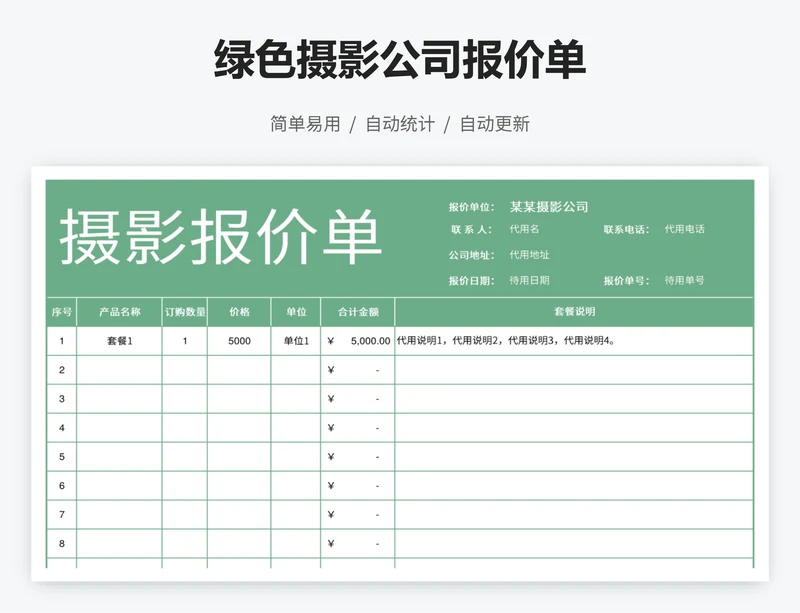
Task: Click the quote sheet preview thumbnail
Action: [x=400, y=374]
